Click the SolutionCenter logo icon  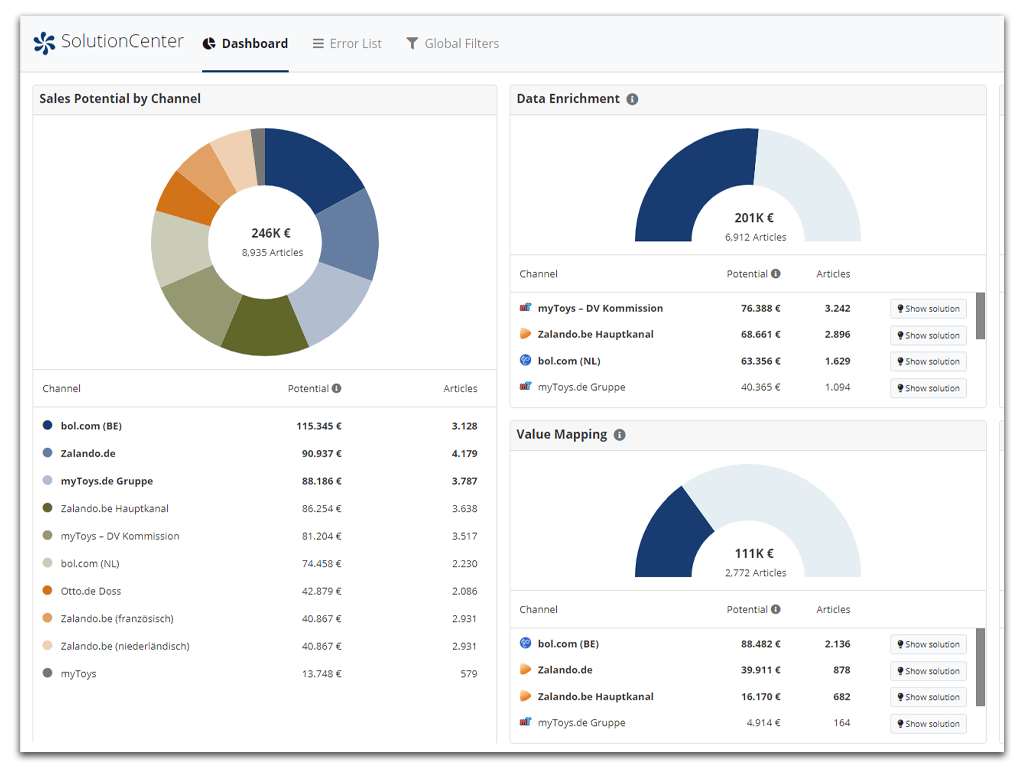(x=44, y=43)
